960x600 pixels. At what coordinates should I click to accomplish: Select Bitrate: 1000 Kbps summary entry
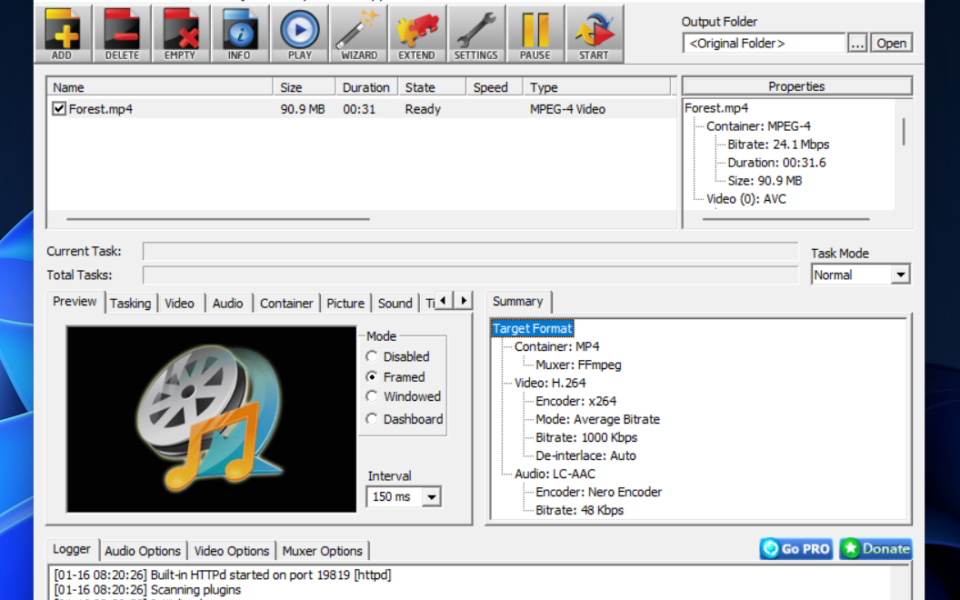(x=587, y=438)
